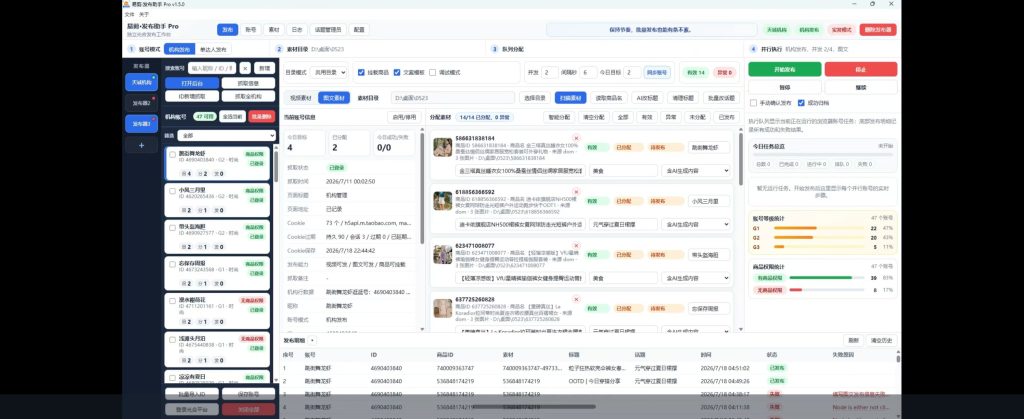This screenshot has width=1024, height=419.
Task: Switch to the 素材 top tab
Action: click(272, 29)
